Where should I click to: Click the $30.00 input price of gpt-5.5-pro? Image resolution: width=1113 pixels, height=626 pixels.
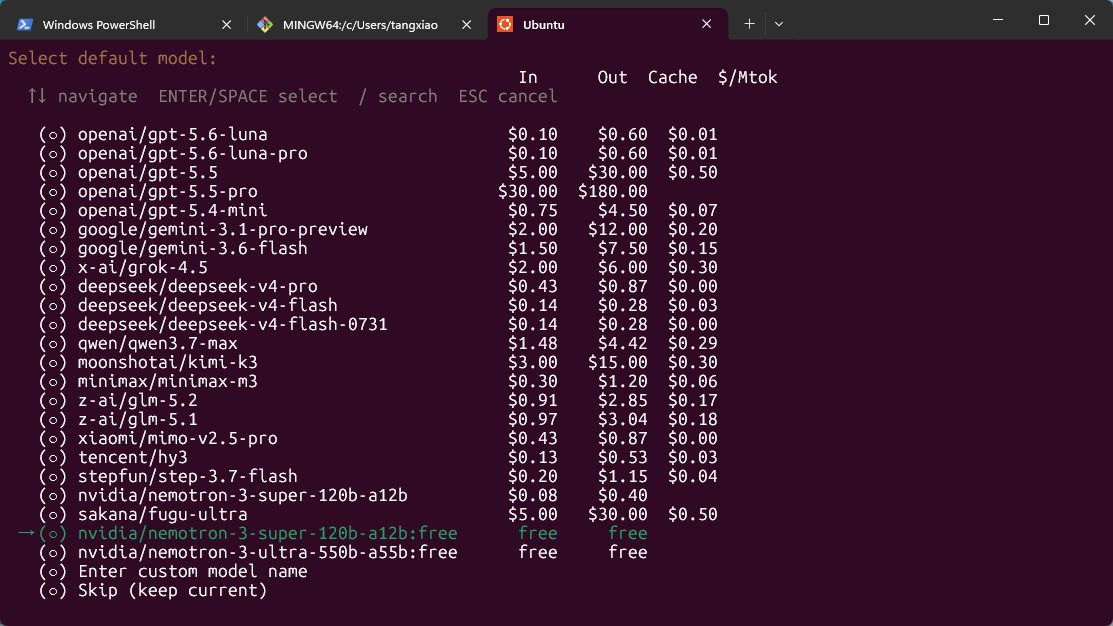click(527, 192)
